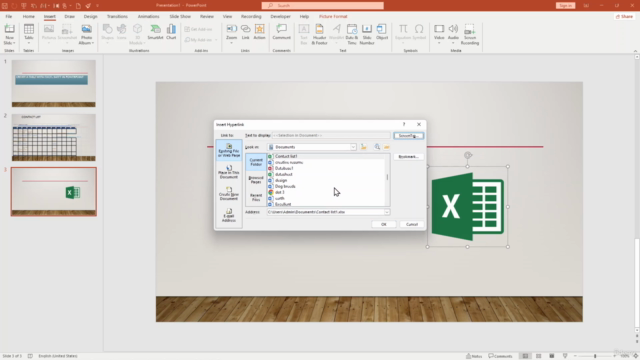Click the New Slide icon
The height and width of the screenshot is (360, 640).
(9, 34)
